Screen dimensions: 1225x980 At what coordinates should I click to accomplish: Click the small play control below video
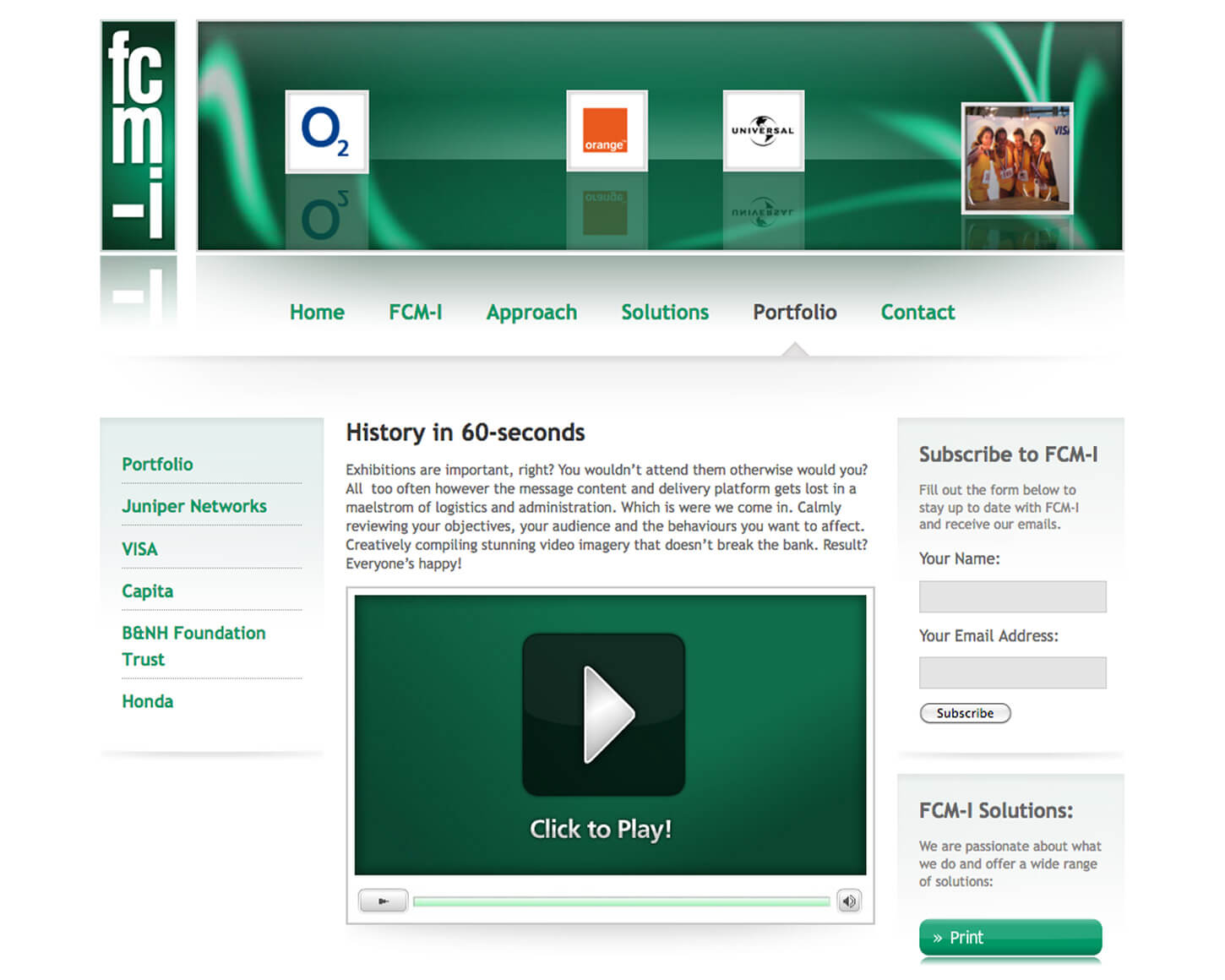pyautogui.click(x=383, y=901)
